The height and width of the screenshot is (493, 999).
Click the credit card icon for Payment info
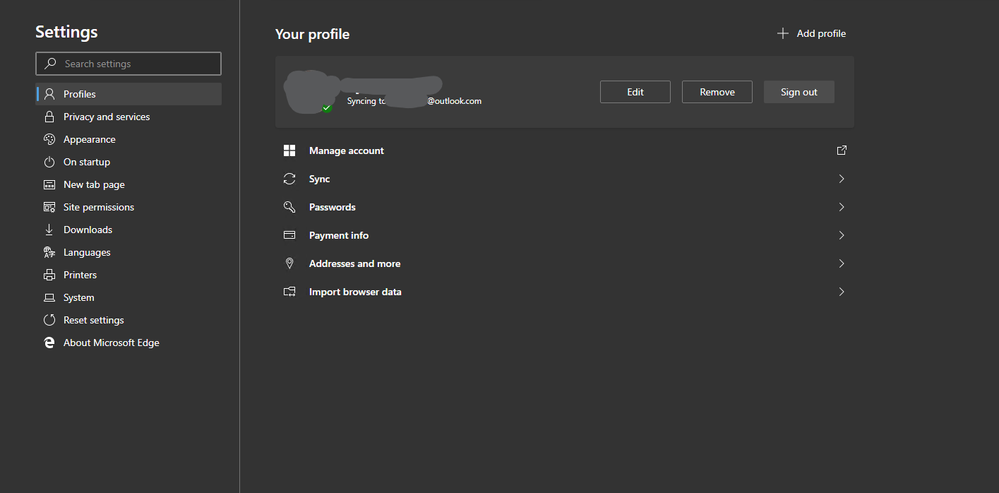[x=289, y=235]
